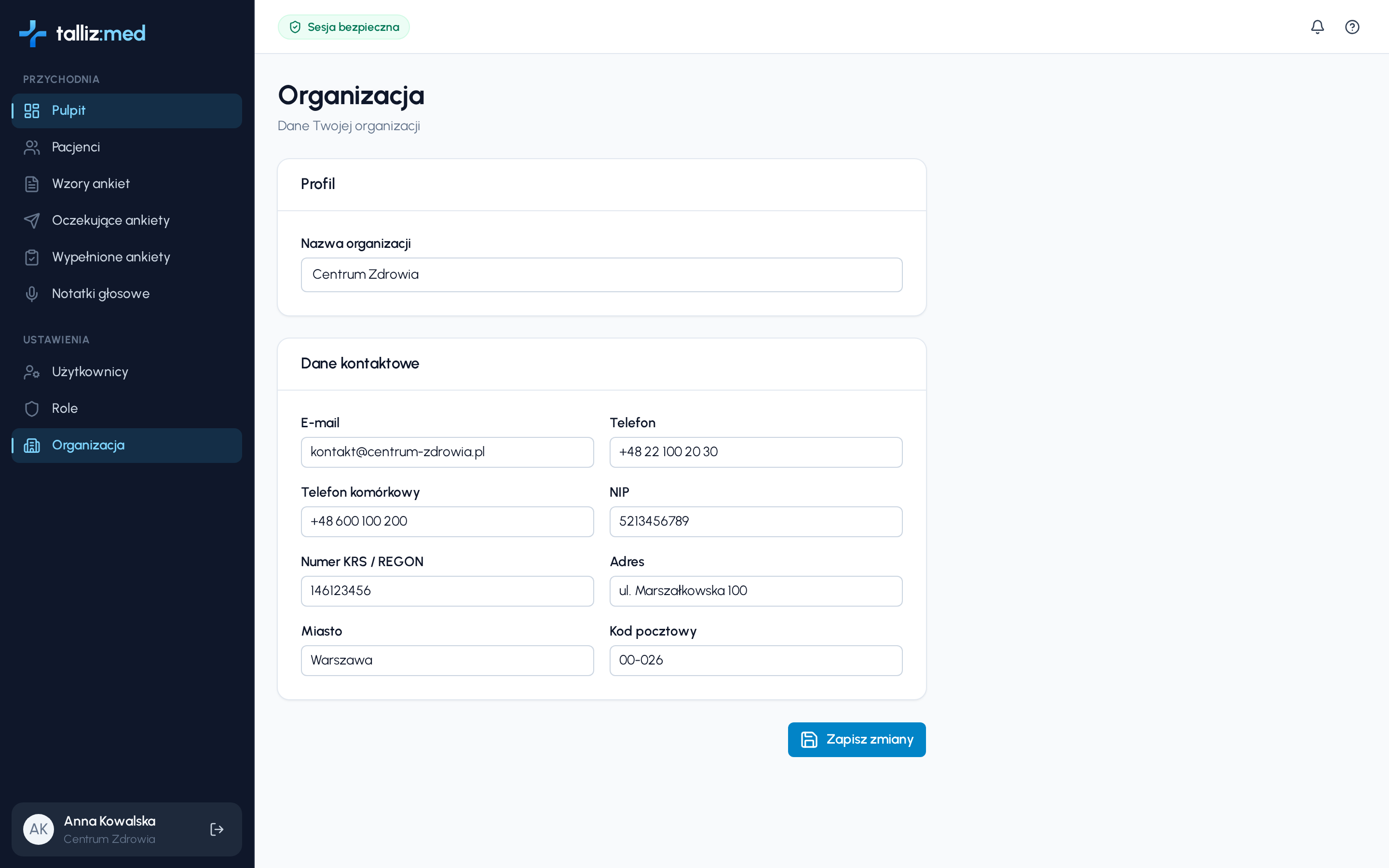Image resolution: width=1389 pixels, height=868 pixels.
Task: Click the Pacjenci people icon
Action: (31, 148)
